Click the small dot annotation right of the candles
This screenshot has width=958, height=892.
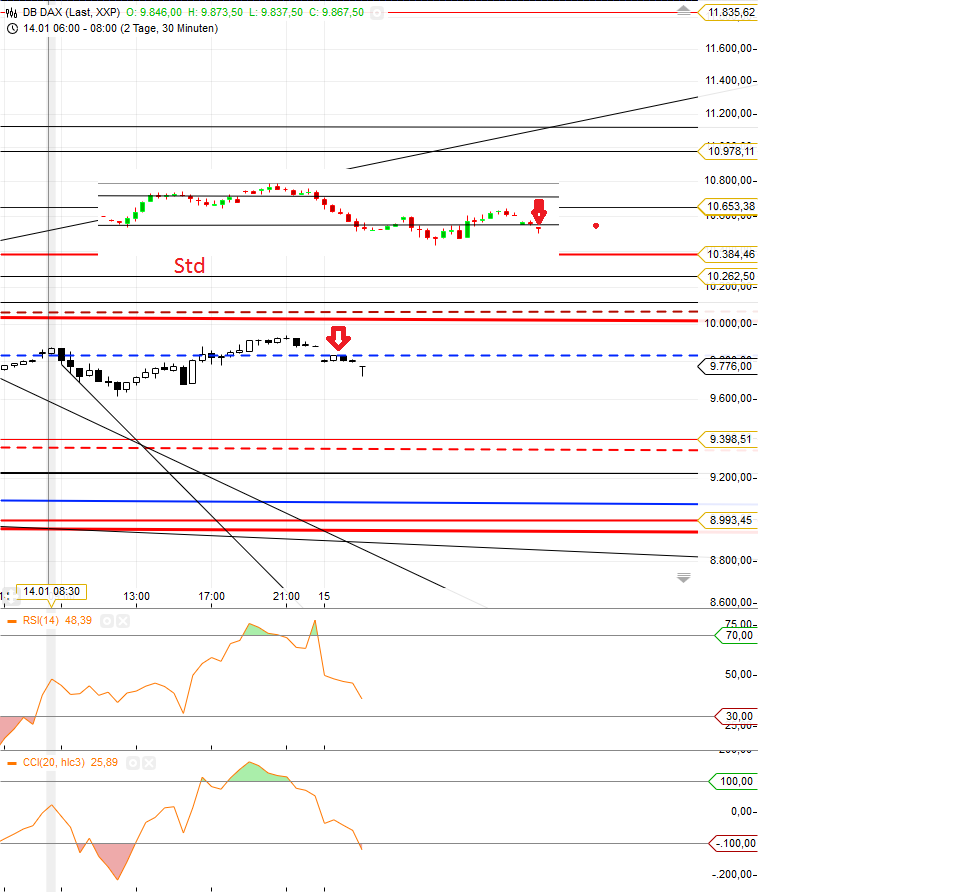point(596,226)
